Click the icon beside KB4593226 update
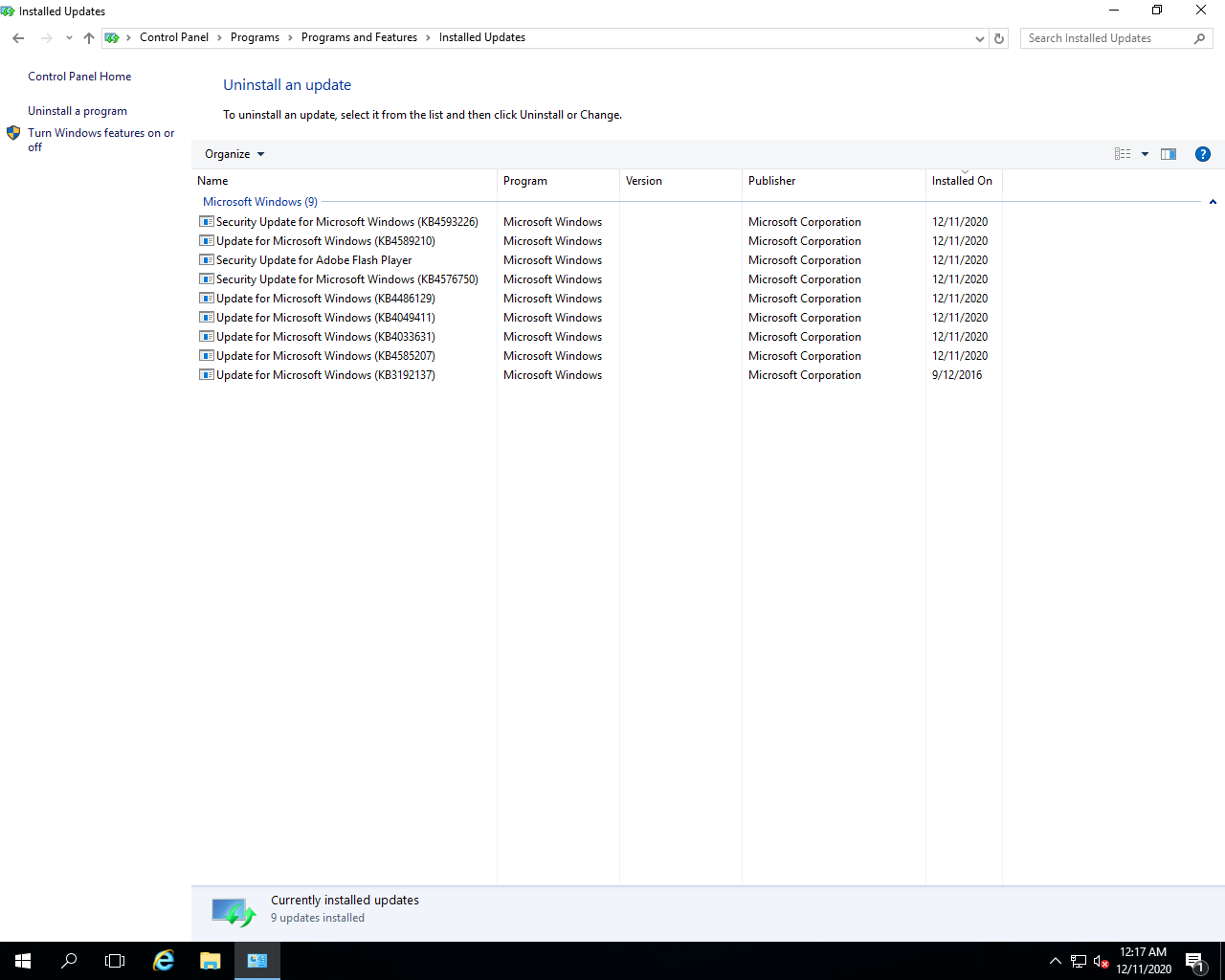The image size is (1225, 980). pos(206,221)
